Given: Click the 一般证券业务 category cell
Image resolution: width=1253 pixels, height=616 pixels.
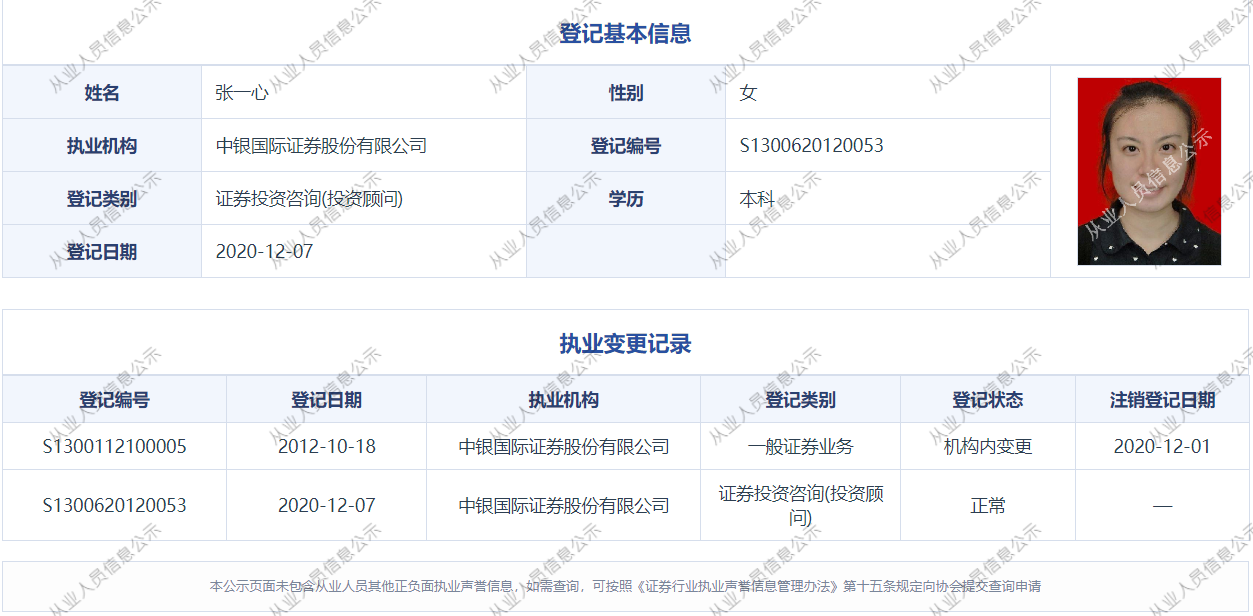Looking at the screenshot, I should click(800, 447).
